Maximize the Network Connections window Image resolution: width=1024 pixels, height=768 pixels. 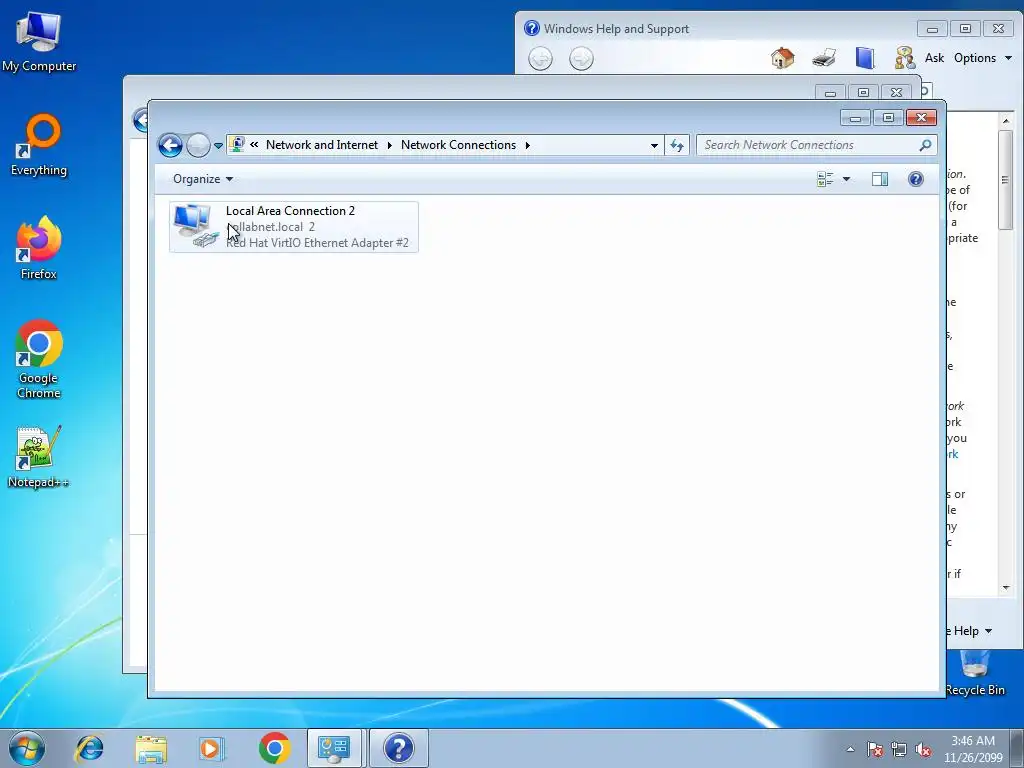[x=888, y=118]
